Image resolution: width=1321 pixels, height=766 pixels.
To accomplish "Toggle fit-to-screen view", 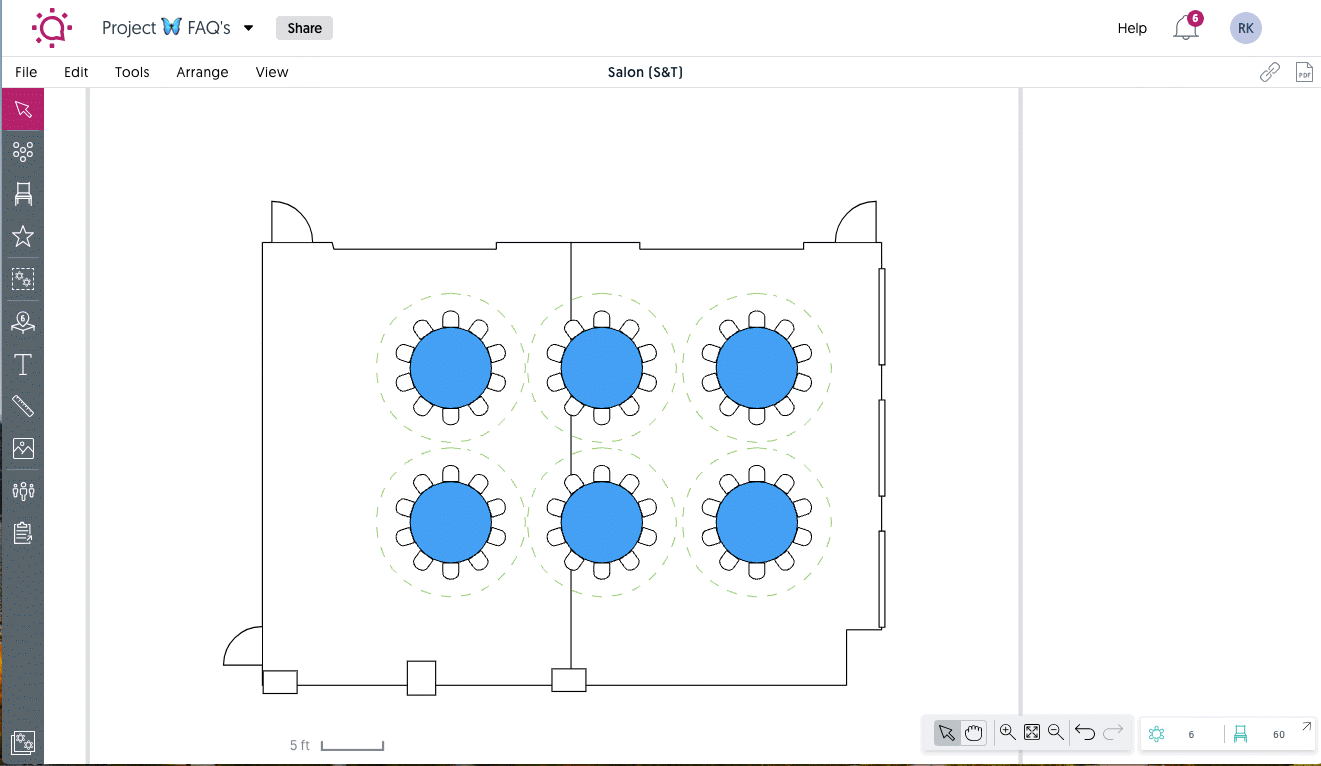I will tap(1031, 732).
